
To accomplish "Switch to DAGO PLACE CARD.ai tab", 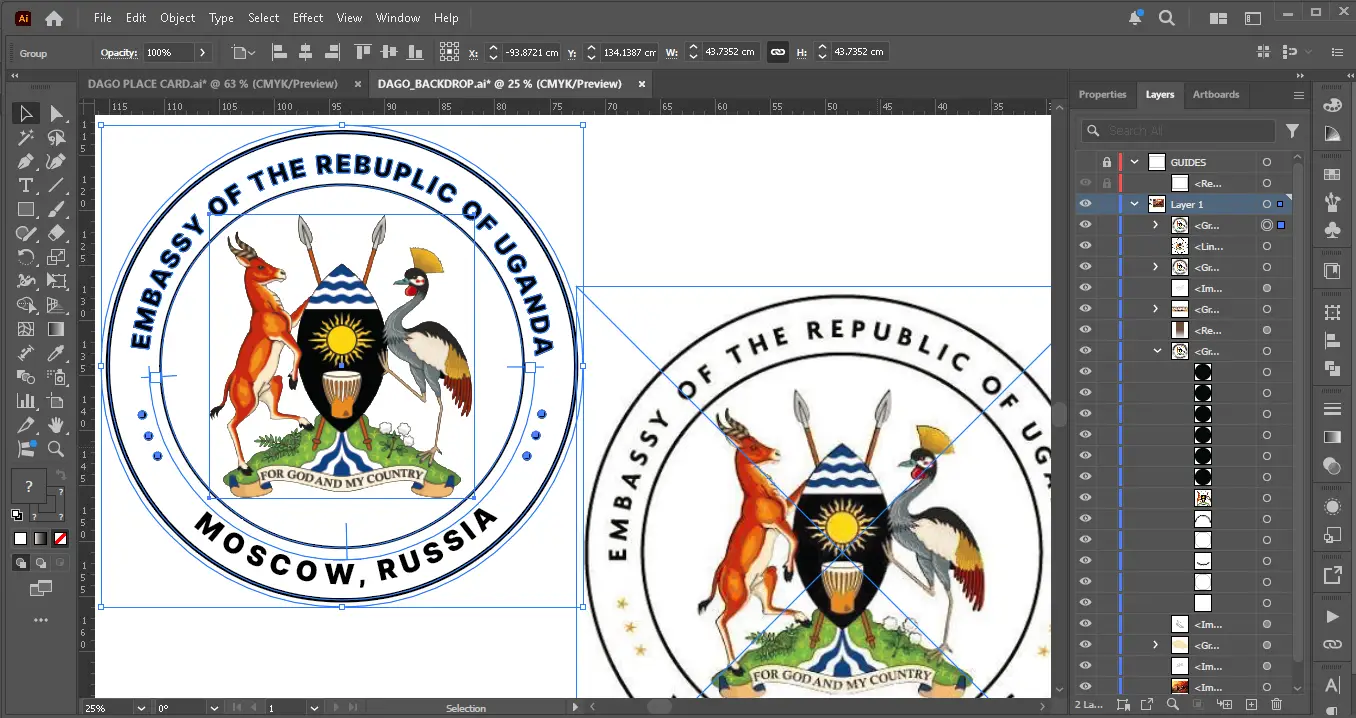I will click(213, 84).
